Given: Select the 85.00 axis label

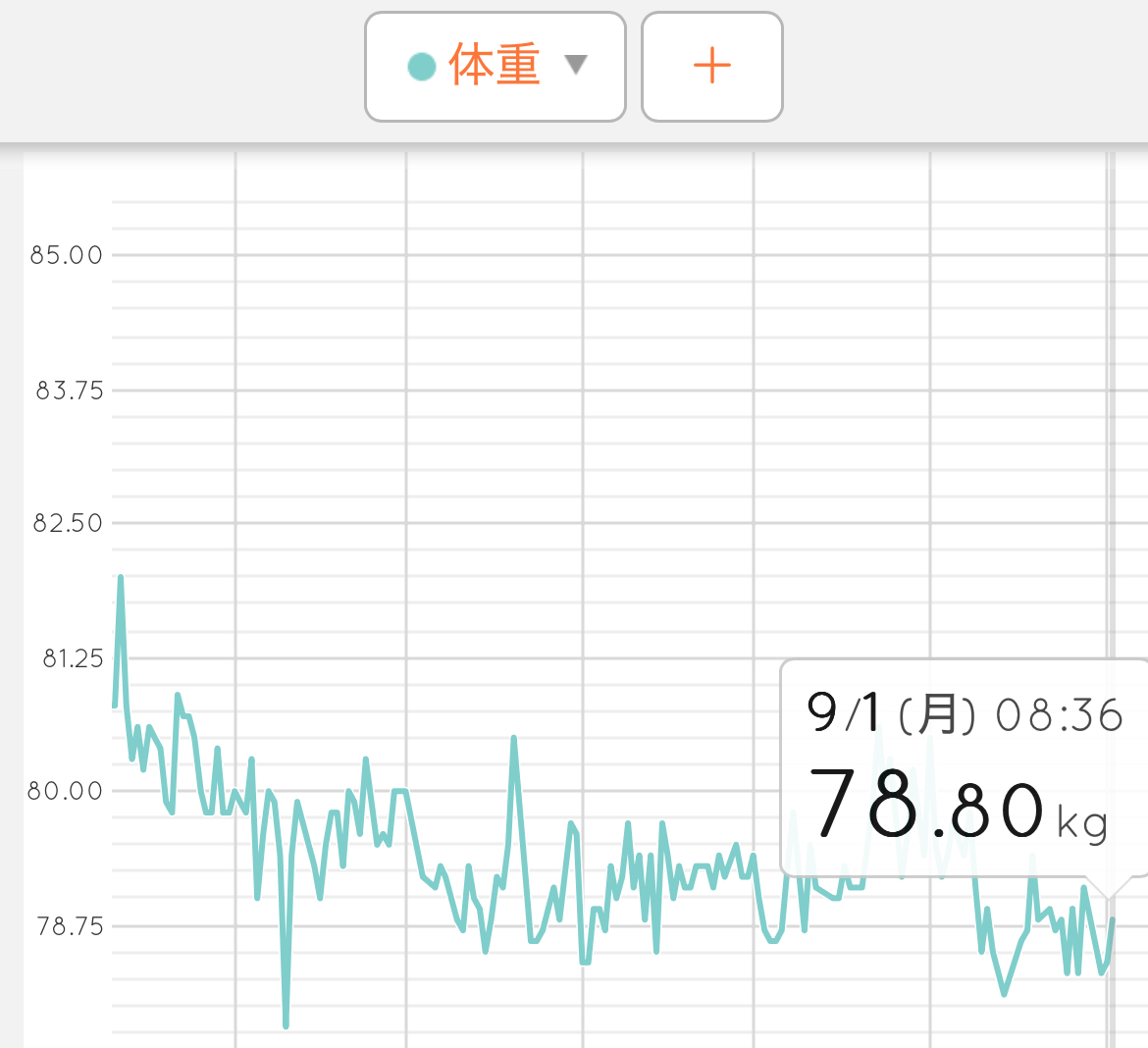Looking at the screenshot, I should point(66,255).
